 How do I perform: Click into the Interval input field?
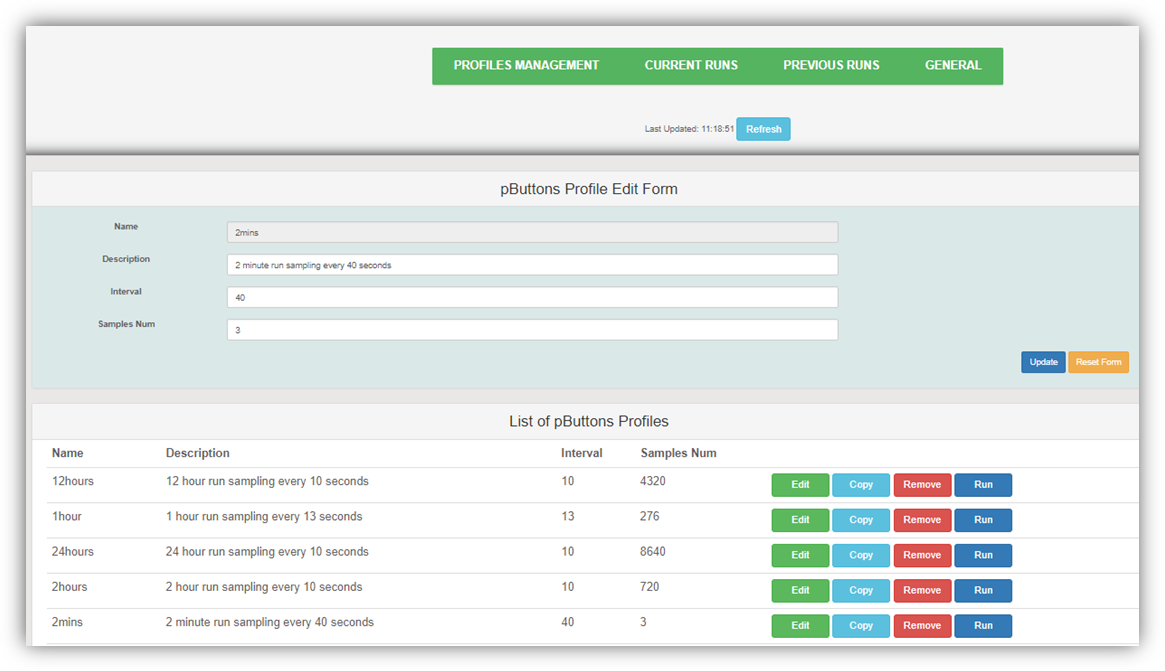pos(532,298)
